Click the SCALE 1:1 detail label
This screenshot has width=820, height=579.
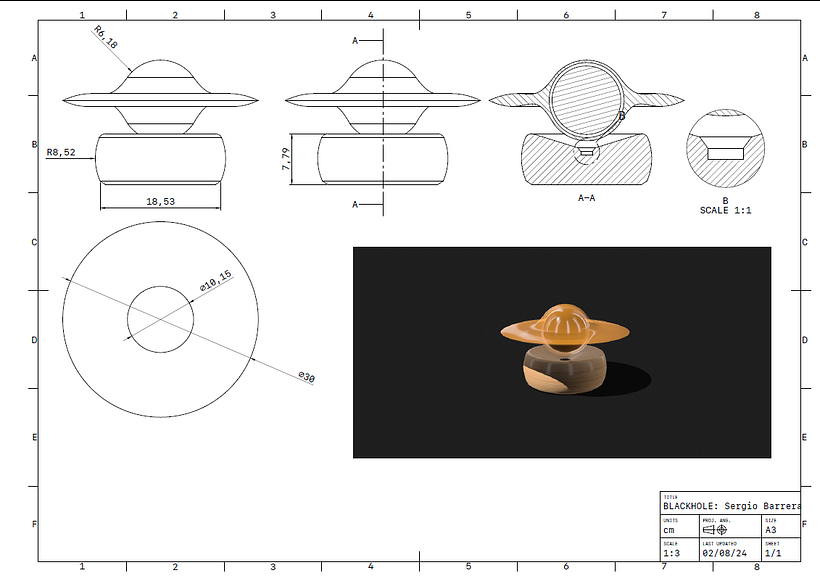coord(725,210)
